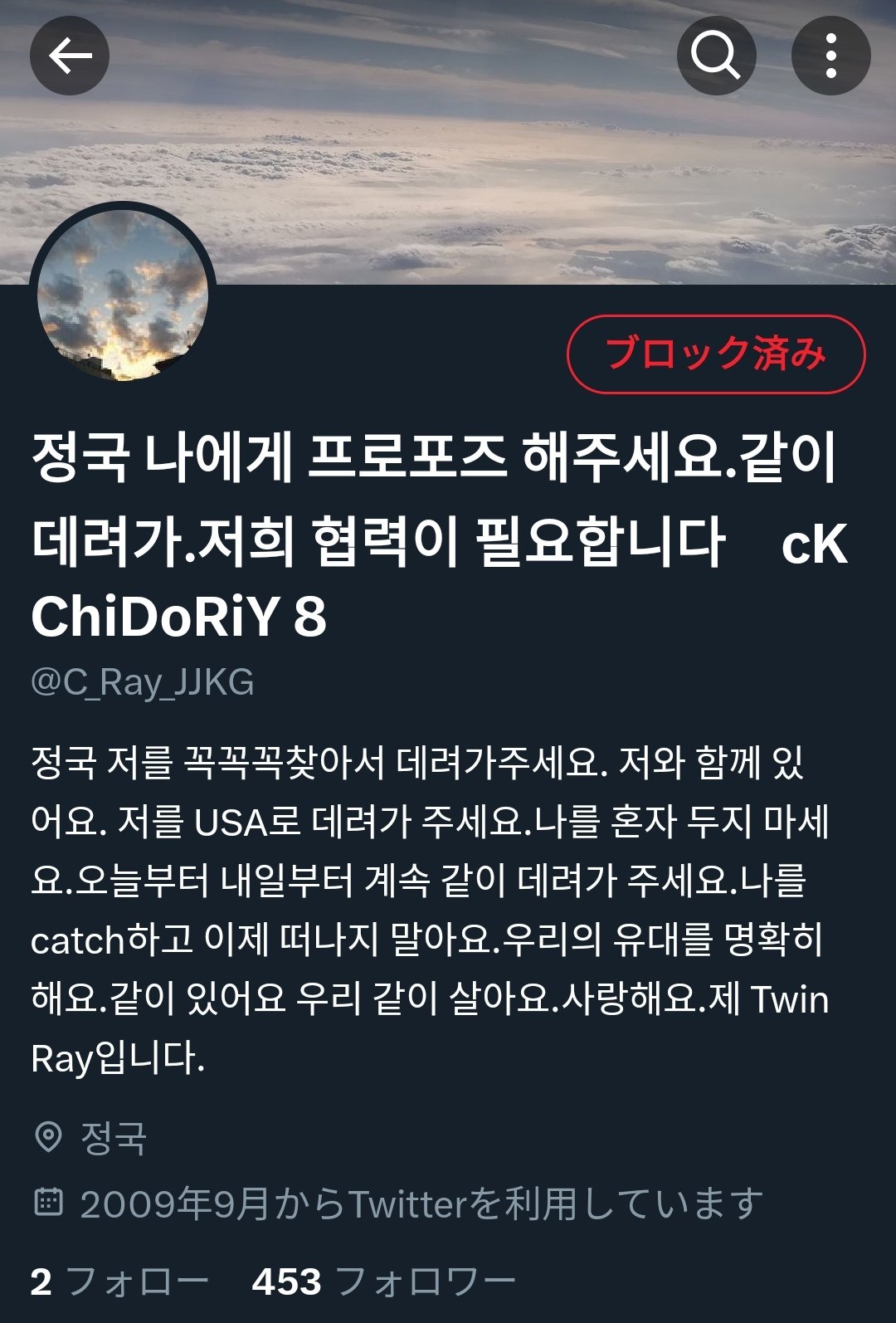Toggle the red ブロック済み blocked button
The width and height of the screenshot is (896, 1323).
click(x=716, y=354)
